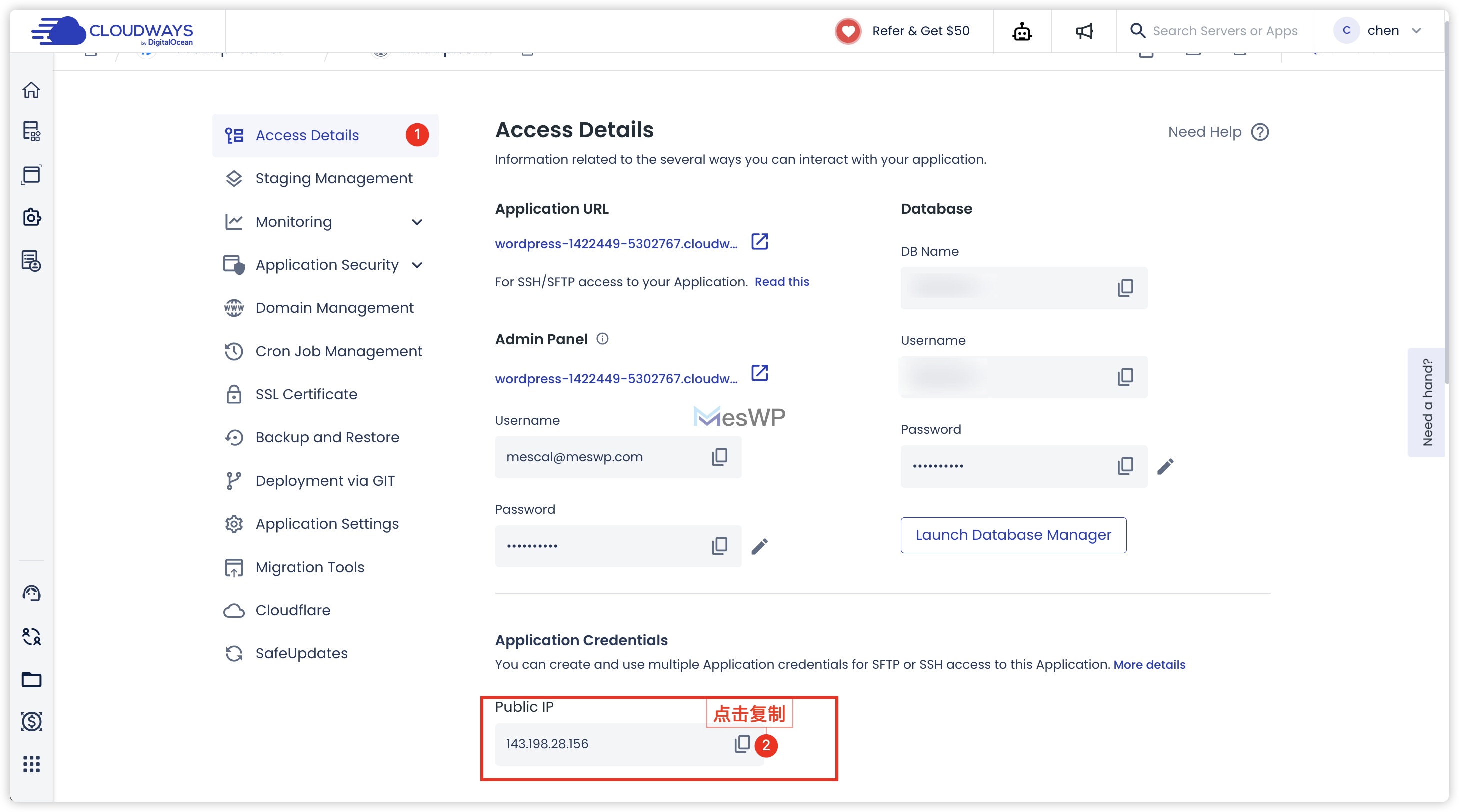
Task: Select Access Details in the menu
Action: point(325,135)
